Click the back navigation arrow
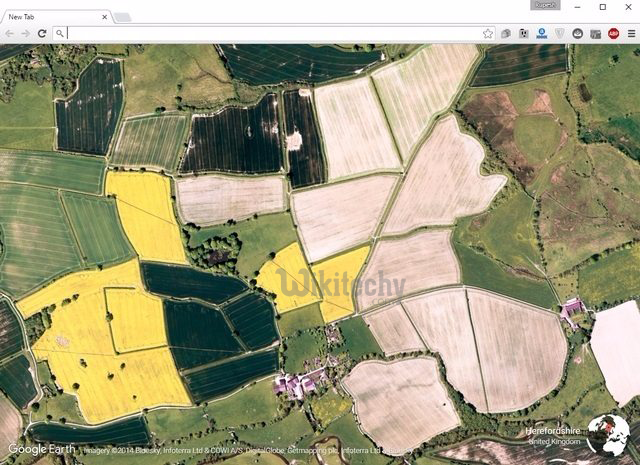This screenshot has height=465, width=640. (x=10, y=33)
